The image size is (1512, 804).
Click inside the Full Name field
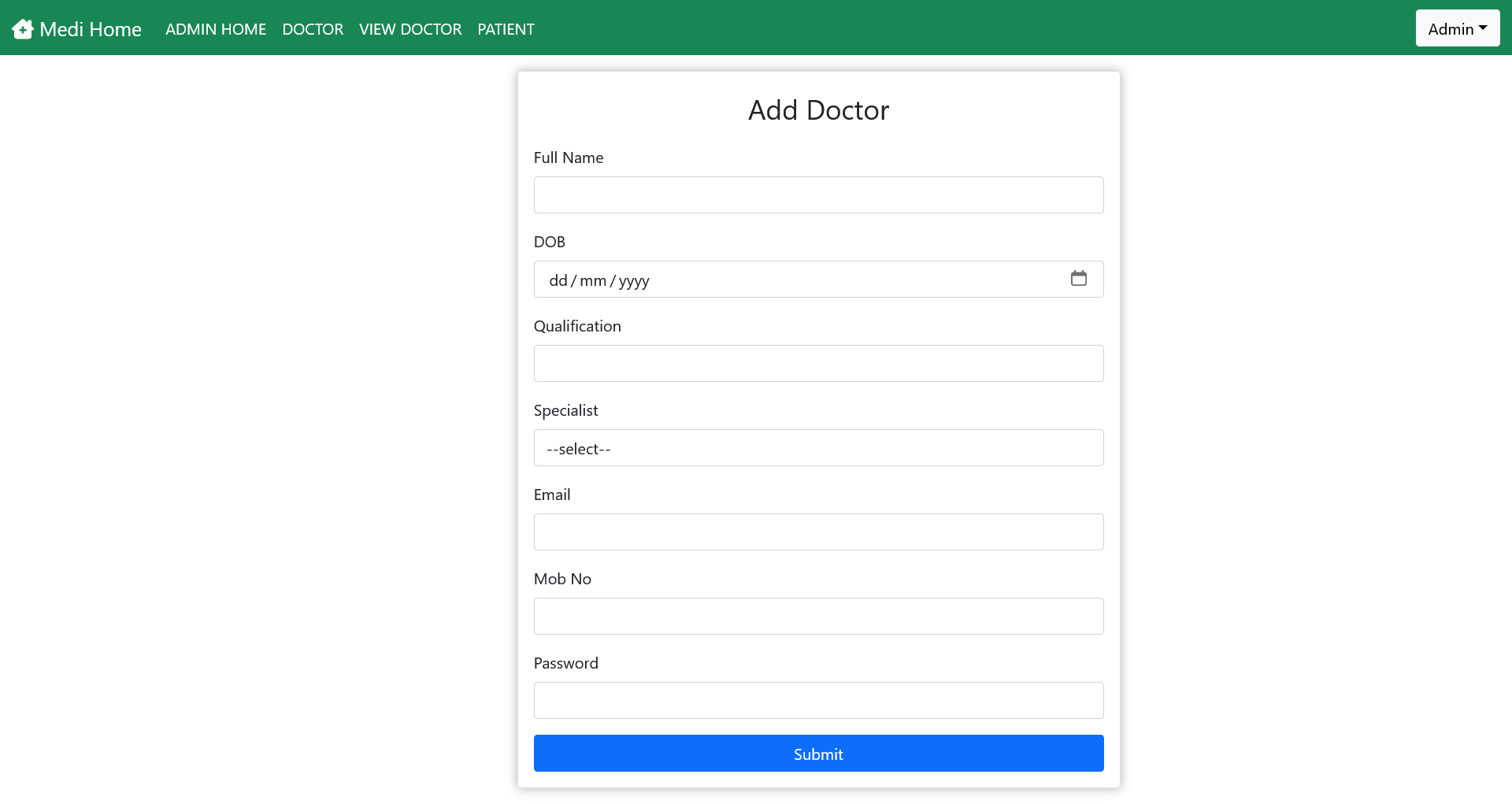click(x=818, y=195)
